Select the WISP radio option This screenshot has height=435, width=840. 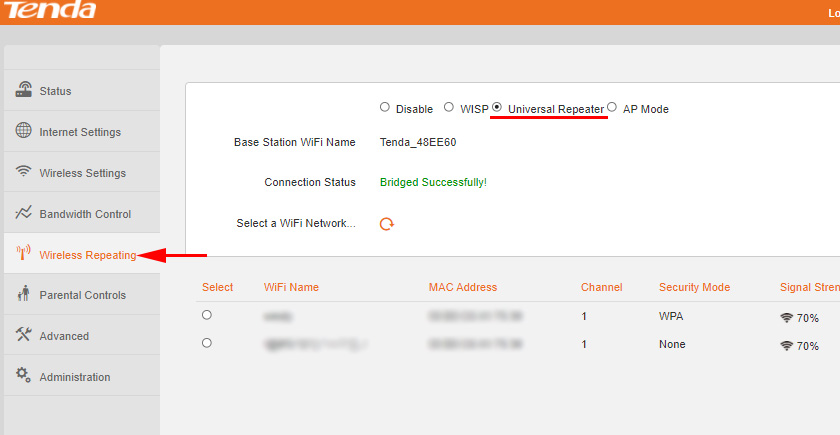(449, 108)
